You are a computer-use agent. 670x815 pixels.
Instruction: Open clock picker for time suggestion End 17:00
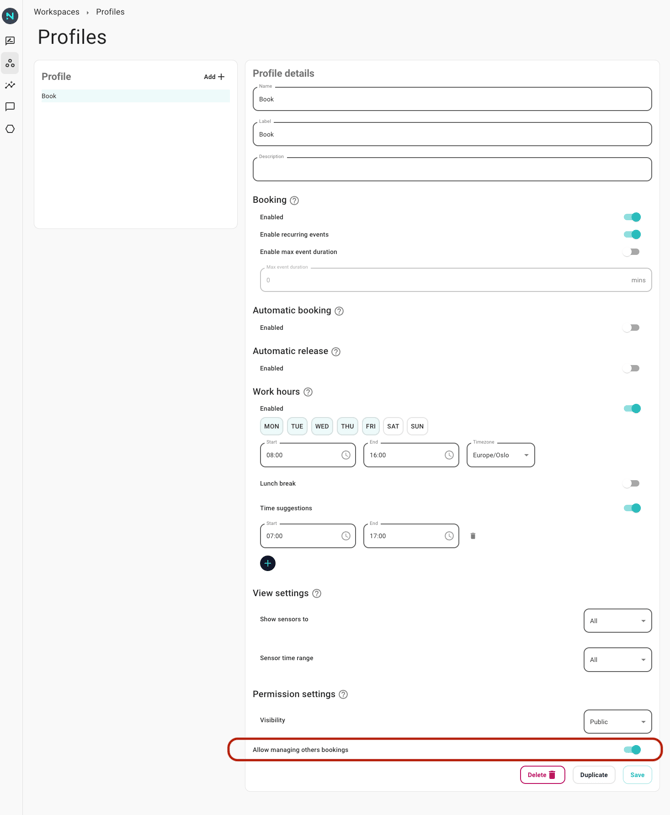pos(449,536)
